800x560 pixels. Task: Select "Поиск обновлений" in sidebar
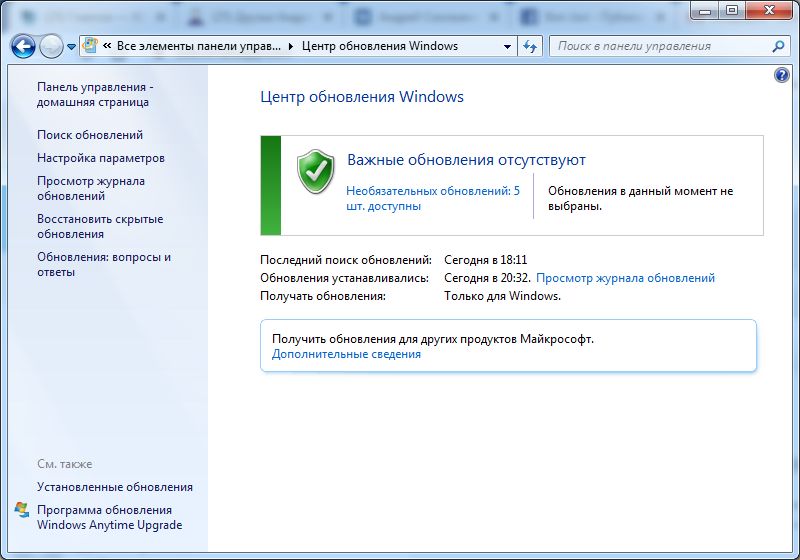(90, 135)
